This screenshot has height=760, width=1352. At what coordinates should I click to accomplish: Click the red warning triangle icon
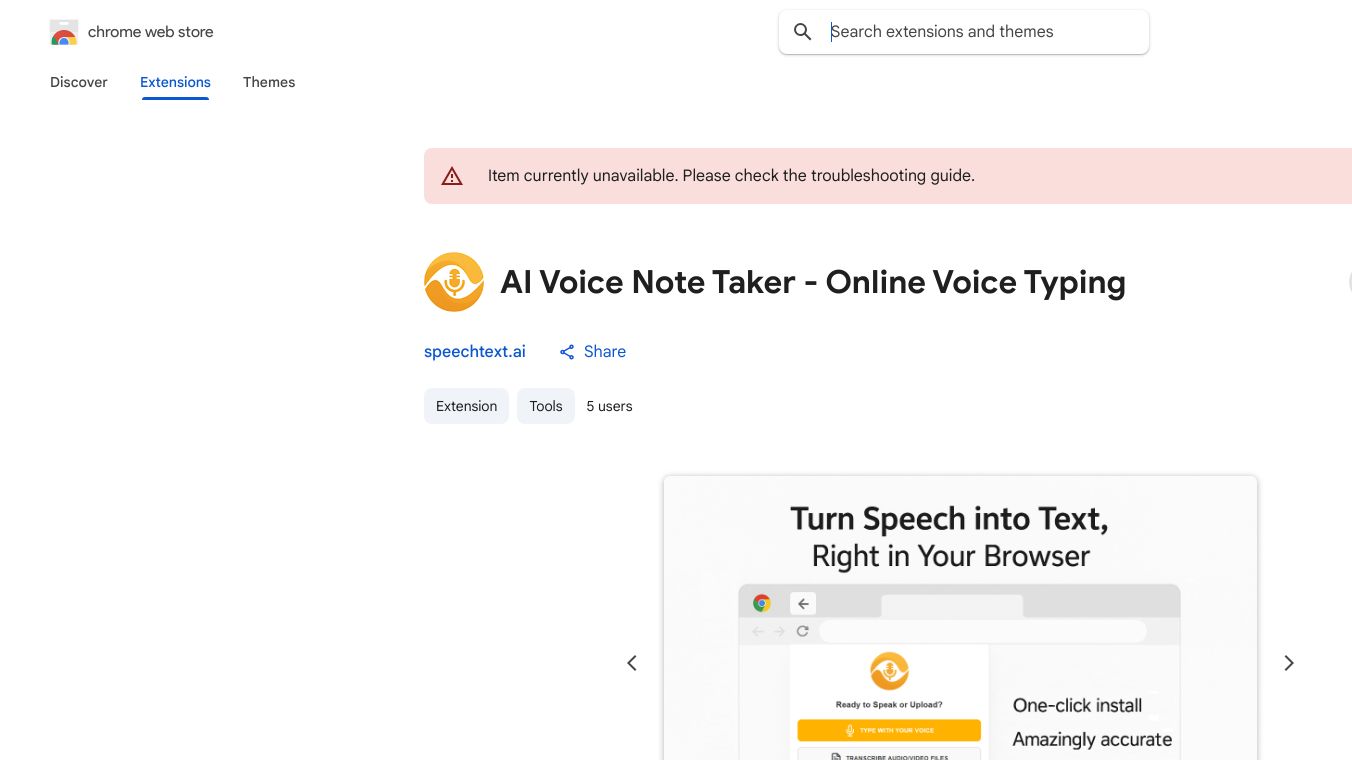click(x=452, y=176)
